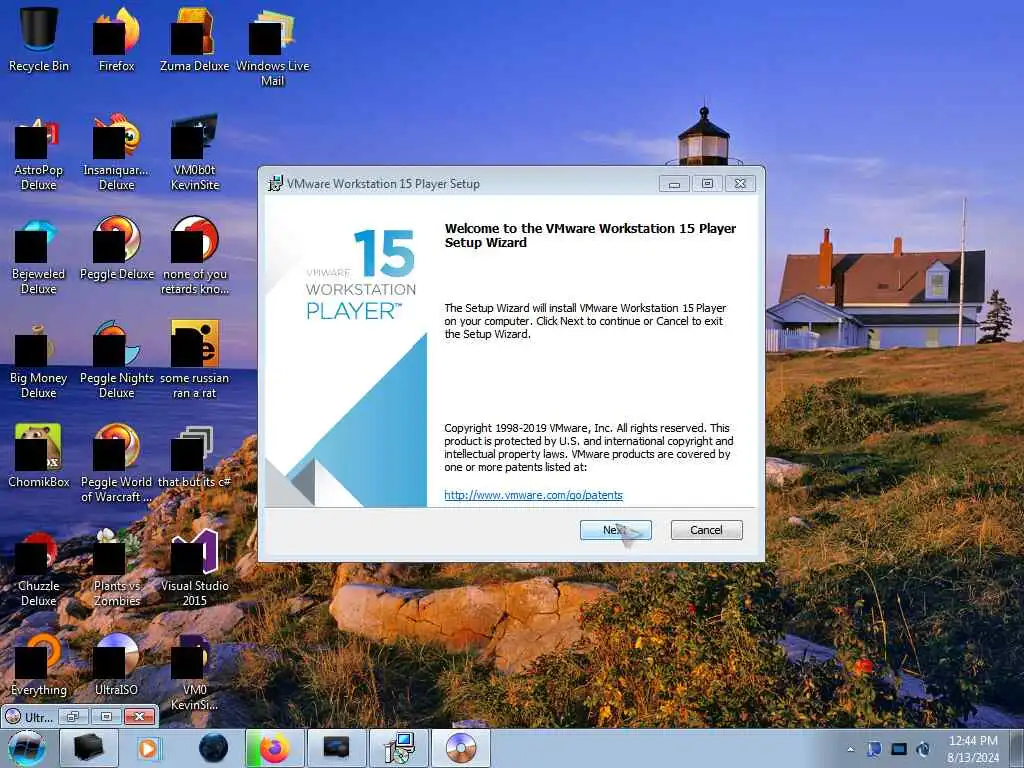1024x768 pixels.
Task: Select the 'some russian ran a rat' icon
Action: click(x=195, y=360)
